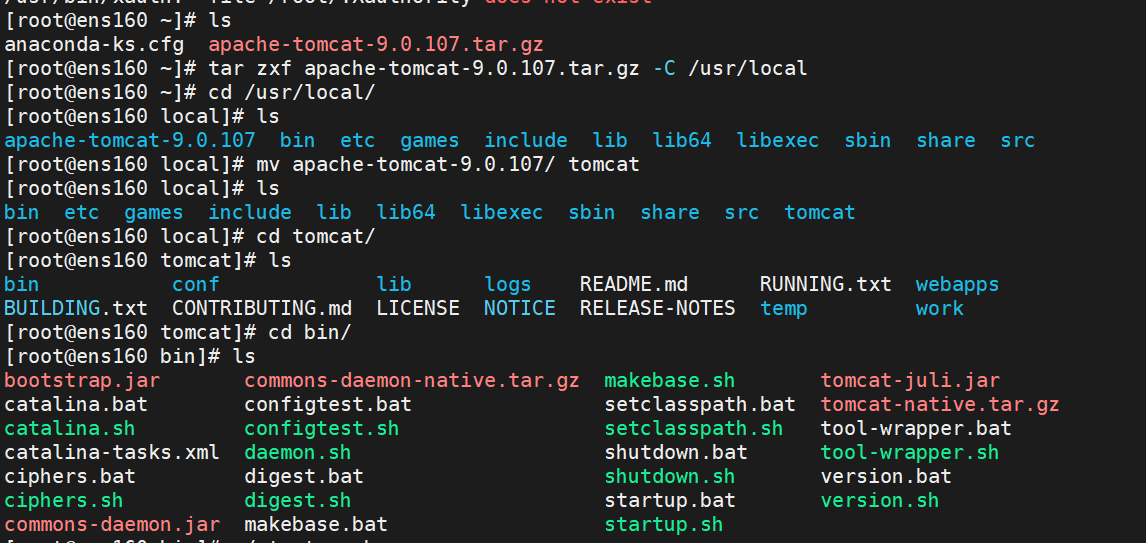
Task: Click the green configtest.sh script name
Action: (322, 428)
